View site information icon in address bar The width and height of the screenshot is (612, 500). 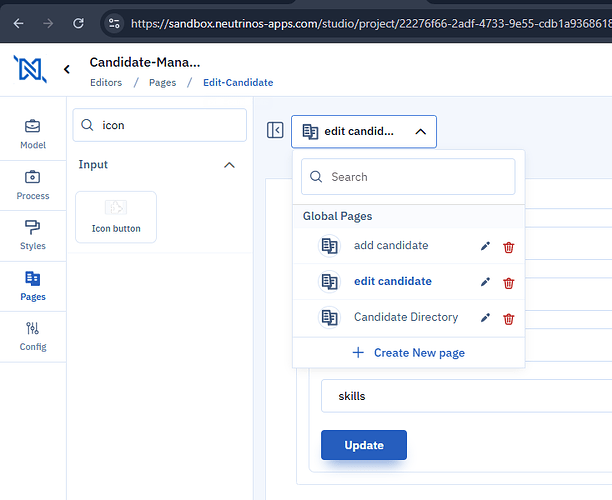tap(114, 23)
